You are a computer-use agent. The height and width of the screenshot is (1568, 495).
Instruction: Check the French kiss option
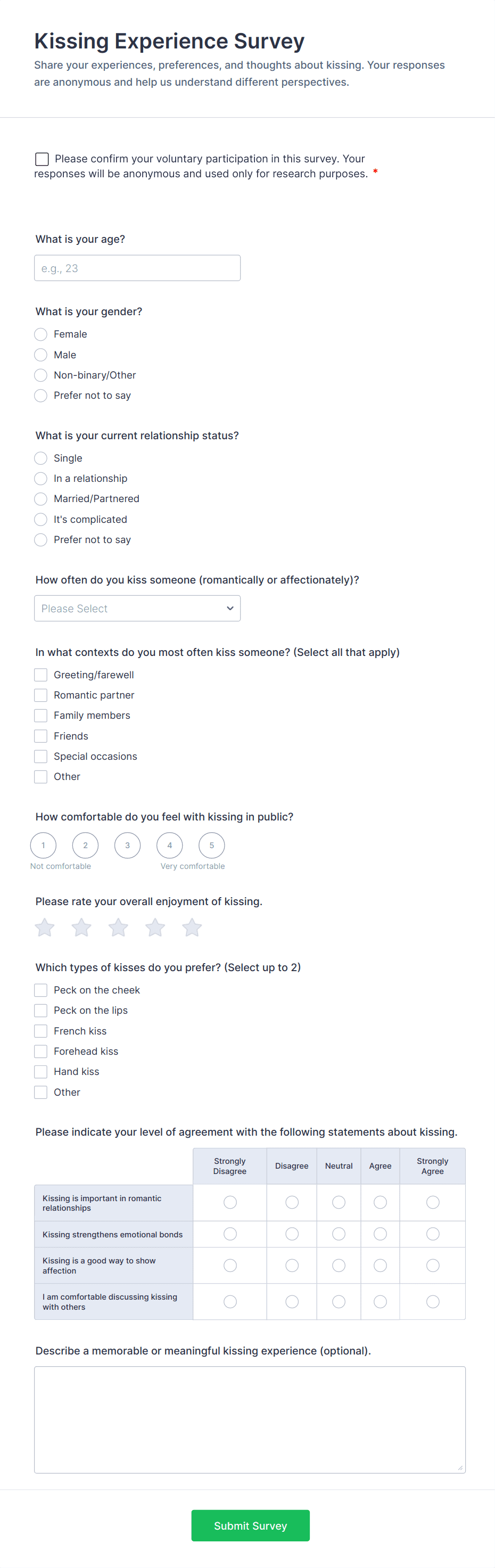pyautogui.click(x=41, y=1031)
